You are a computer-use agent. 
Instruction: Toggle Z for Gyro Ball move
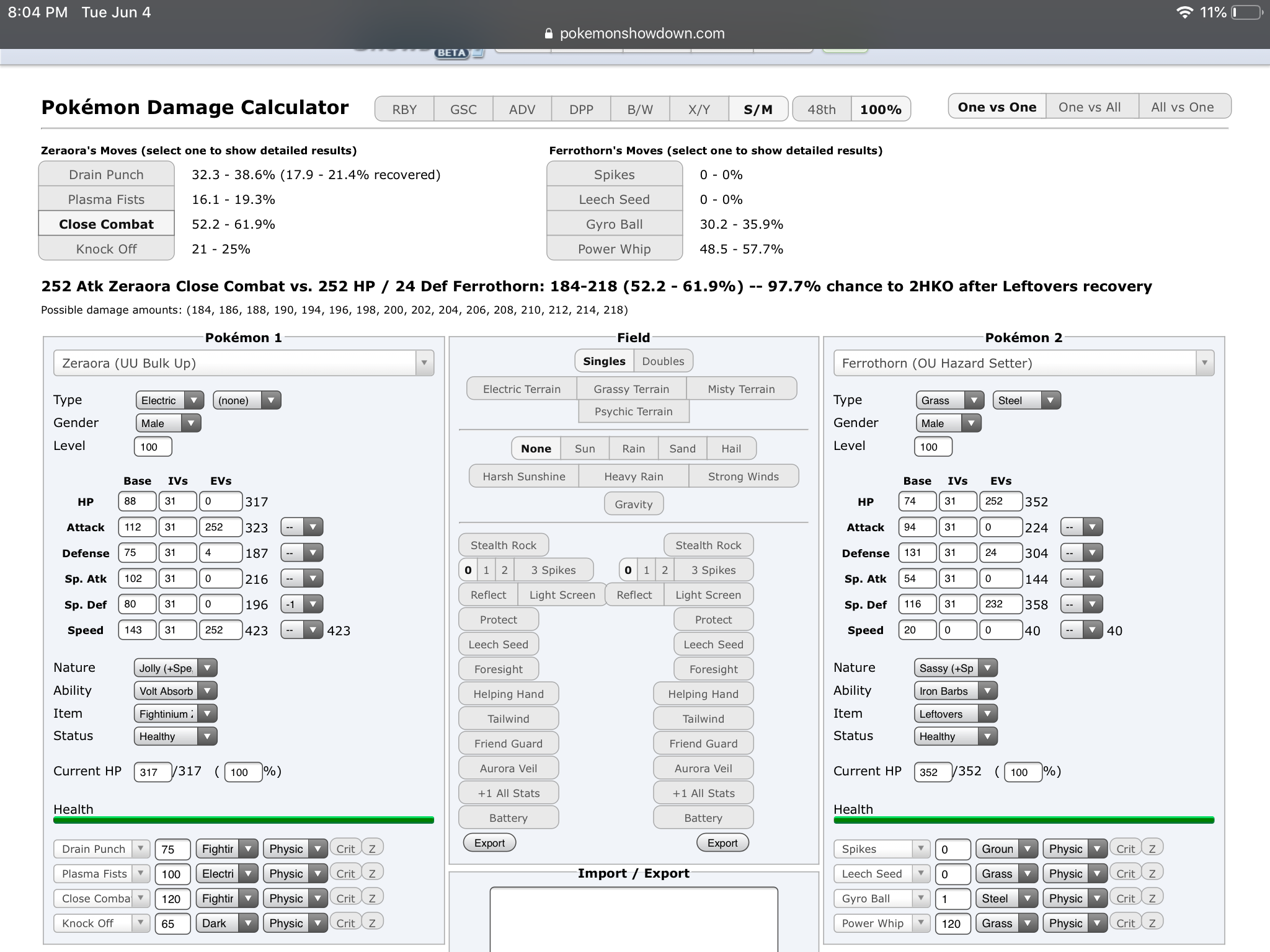(1152, 898)
